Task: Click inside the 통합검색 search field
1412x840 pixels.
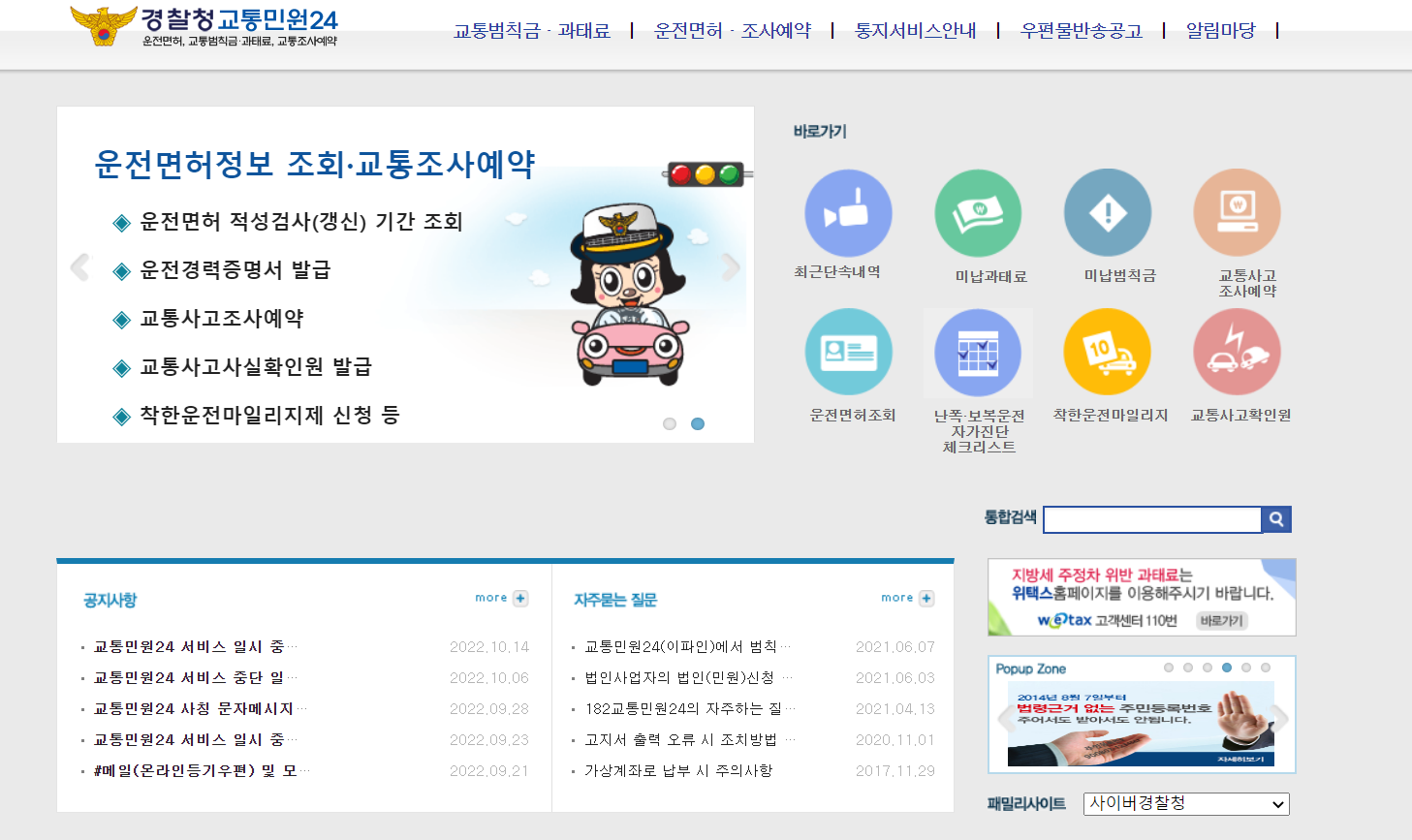Action: point(1152,519)
